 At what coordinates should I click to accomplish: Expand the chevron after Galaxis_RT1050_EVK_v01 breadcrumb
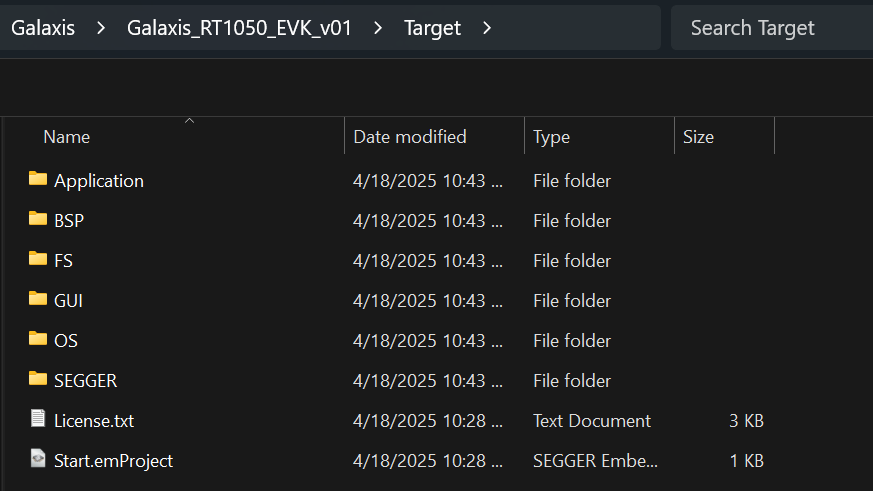coord(378,28)
